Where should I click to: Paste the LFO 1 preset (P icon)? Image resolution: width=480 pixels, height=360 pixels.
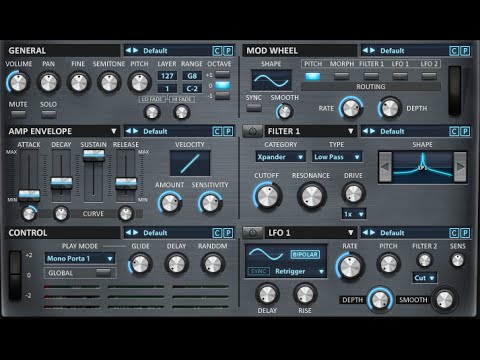click(x=465, y=233)
